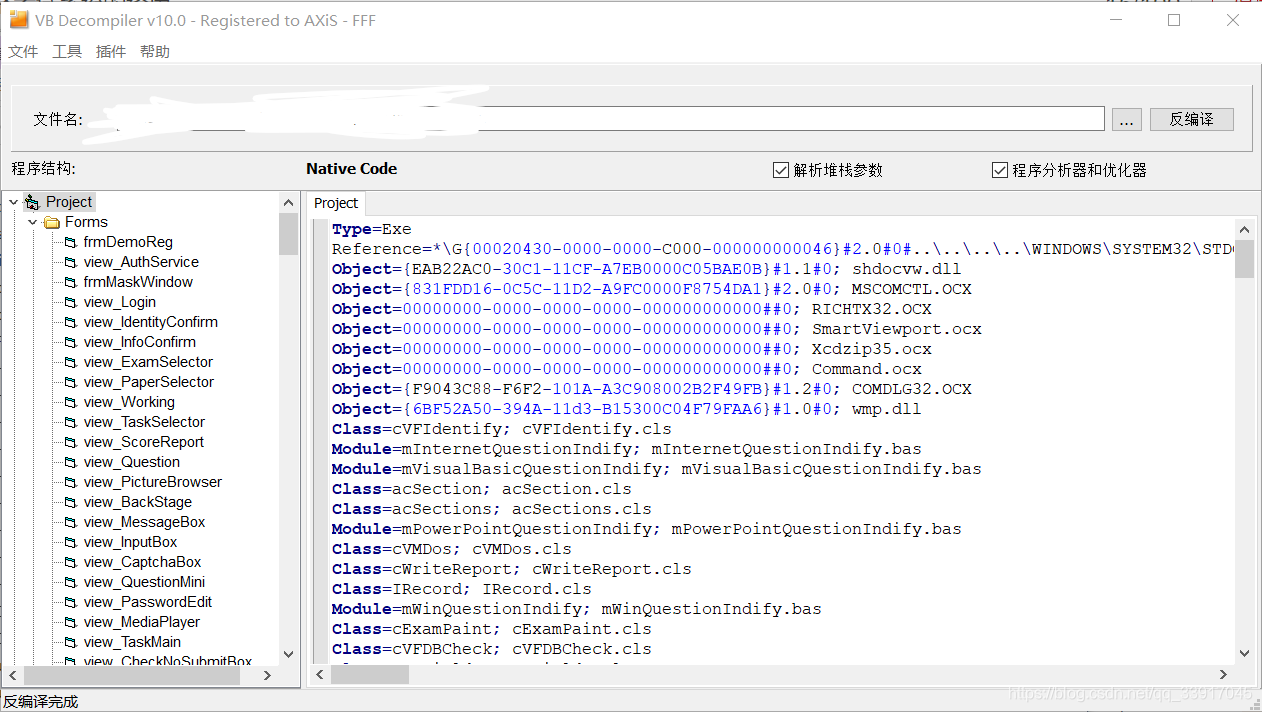Open the 帮助 menu
1262x712 pixels.
point(155,52)
